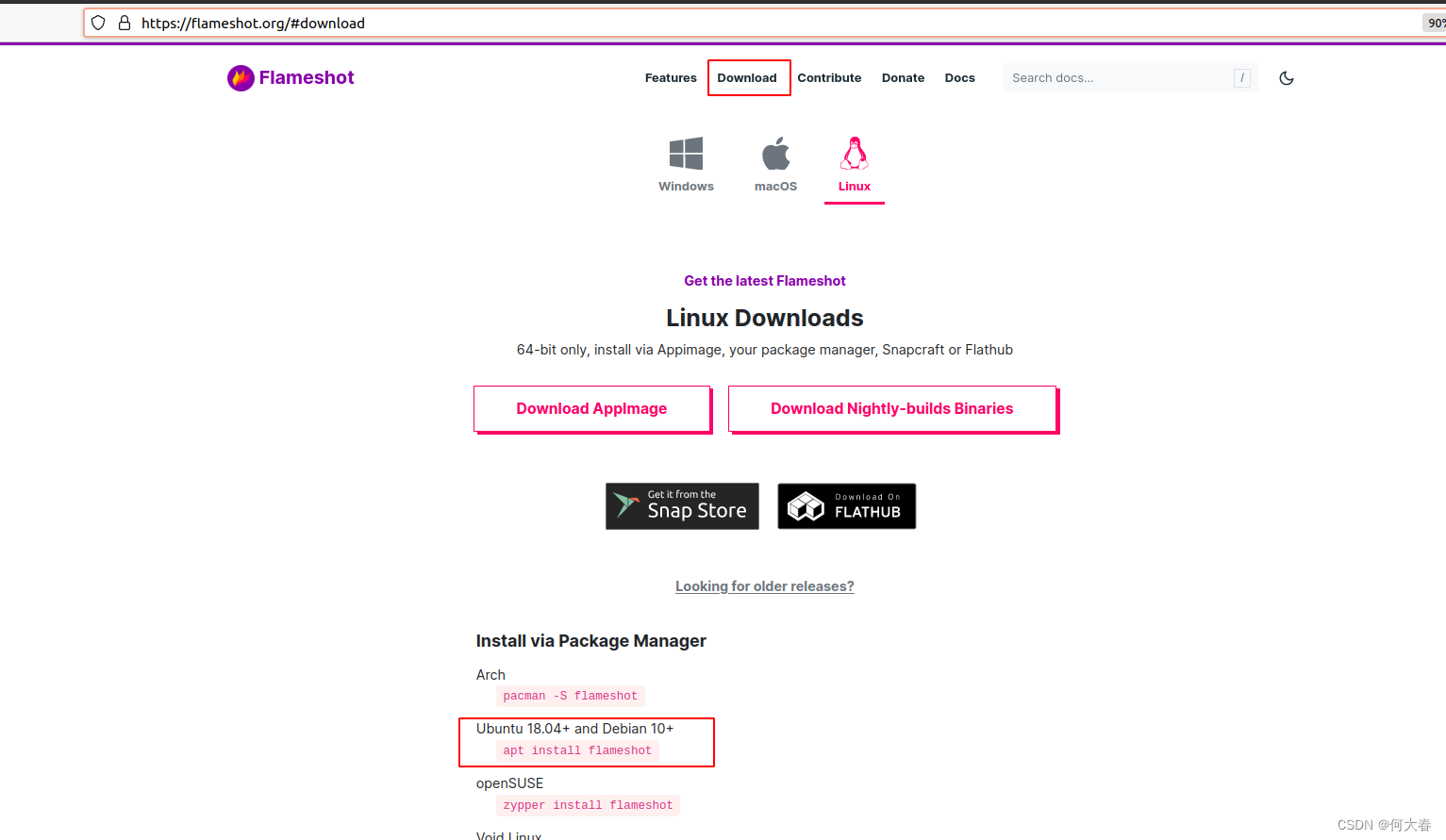Select the Windows platform icon
Image resolution: width=1446 pixels, height=840 pixels.
click(x=686, y=154)
